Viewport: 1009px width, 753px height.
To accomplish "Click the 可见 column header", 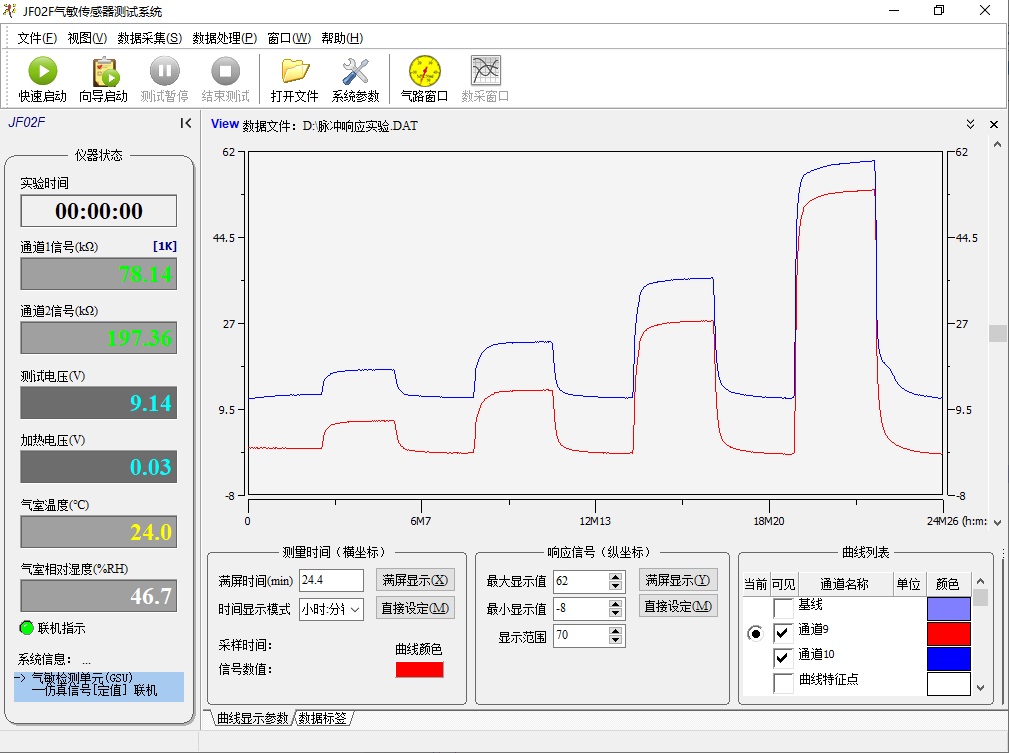I will click(x=783, y=584).
